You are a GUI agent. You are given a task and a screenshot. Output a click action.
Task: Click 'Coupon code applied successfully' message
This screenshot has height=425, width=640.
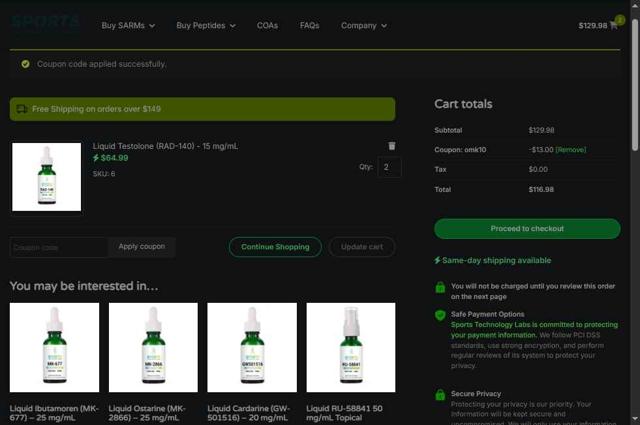(102, 64)
